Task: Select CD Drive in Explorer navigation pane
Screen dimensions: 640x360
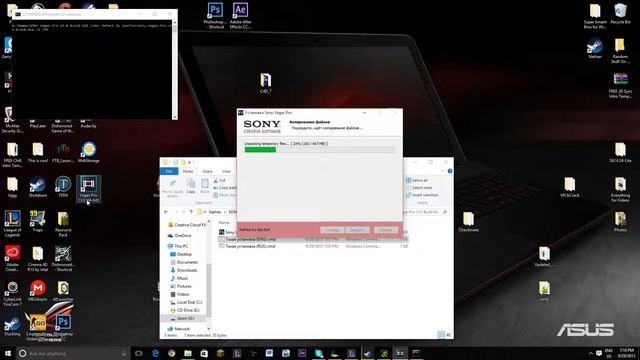Action: click(184, 310)
